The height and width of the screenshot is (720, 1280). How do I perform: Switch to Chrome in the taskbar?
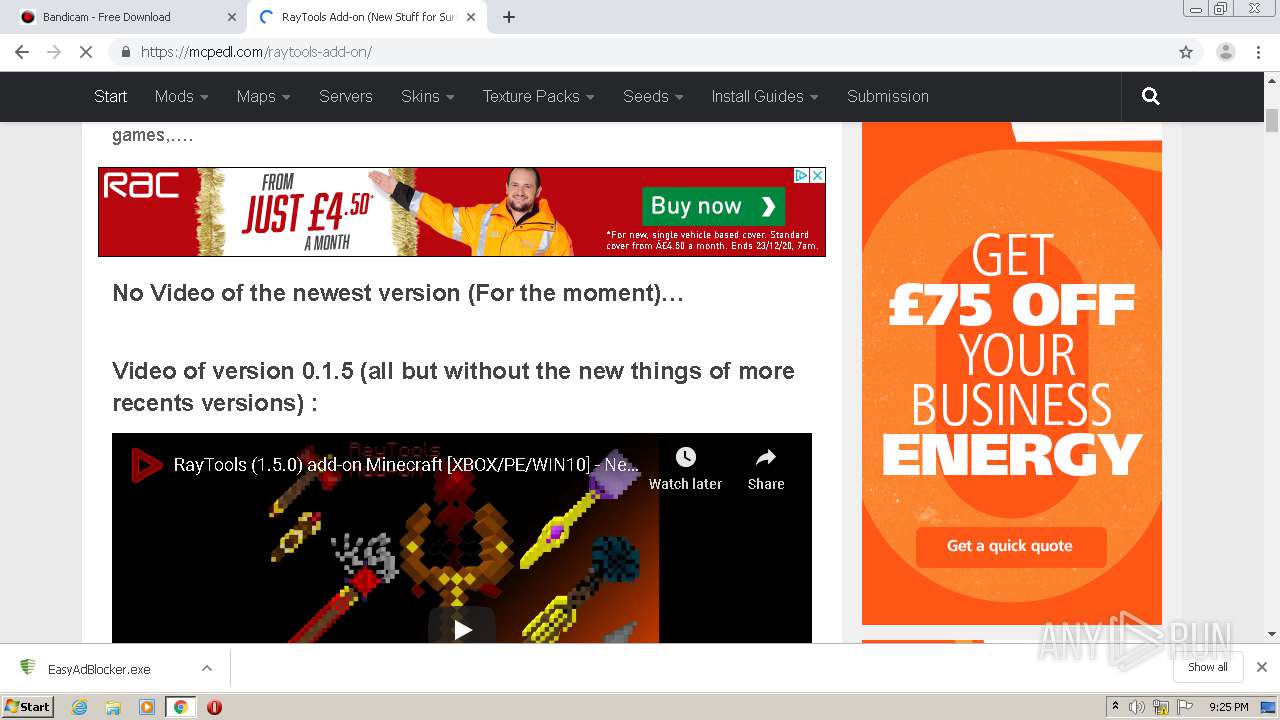click(x=180, y=707)
